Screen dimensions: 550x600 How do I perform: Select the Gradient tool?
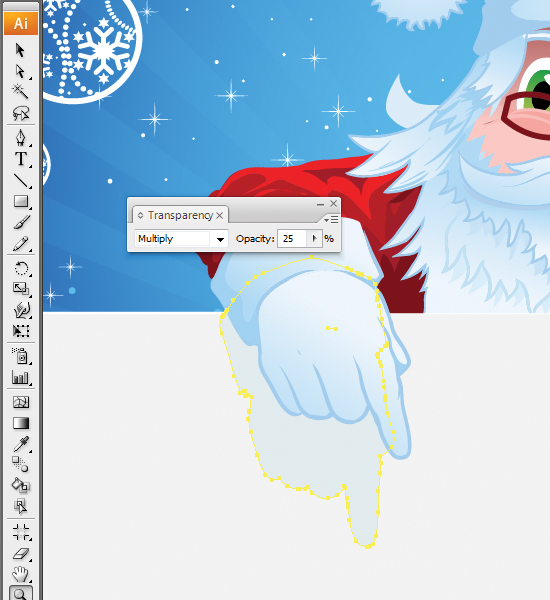pyautogui.click(x=20, y=423)
